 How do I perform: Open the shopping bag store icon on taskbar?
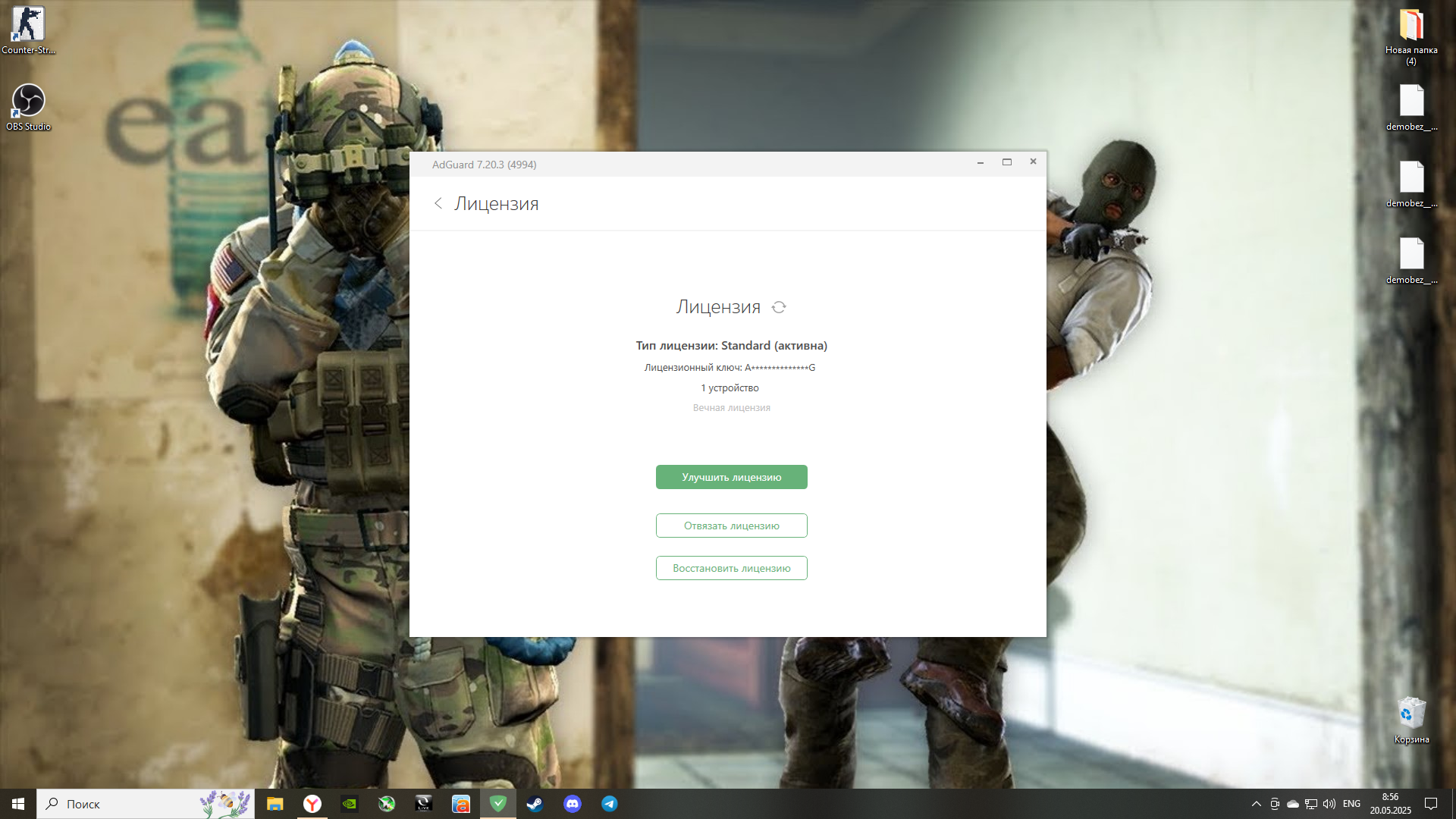pos(460,804)
